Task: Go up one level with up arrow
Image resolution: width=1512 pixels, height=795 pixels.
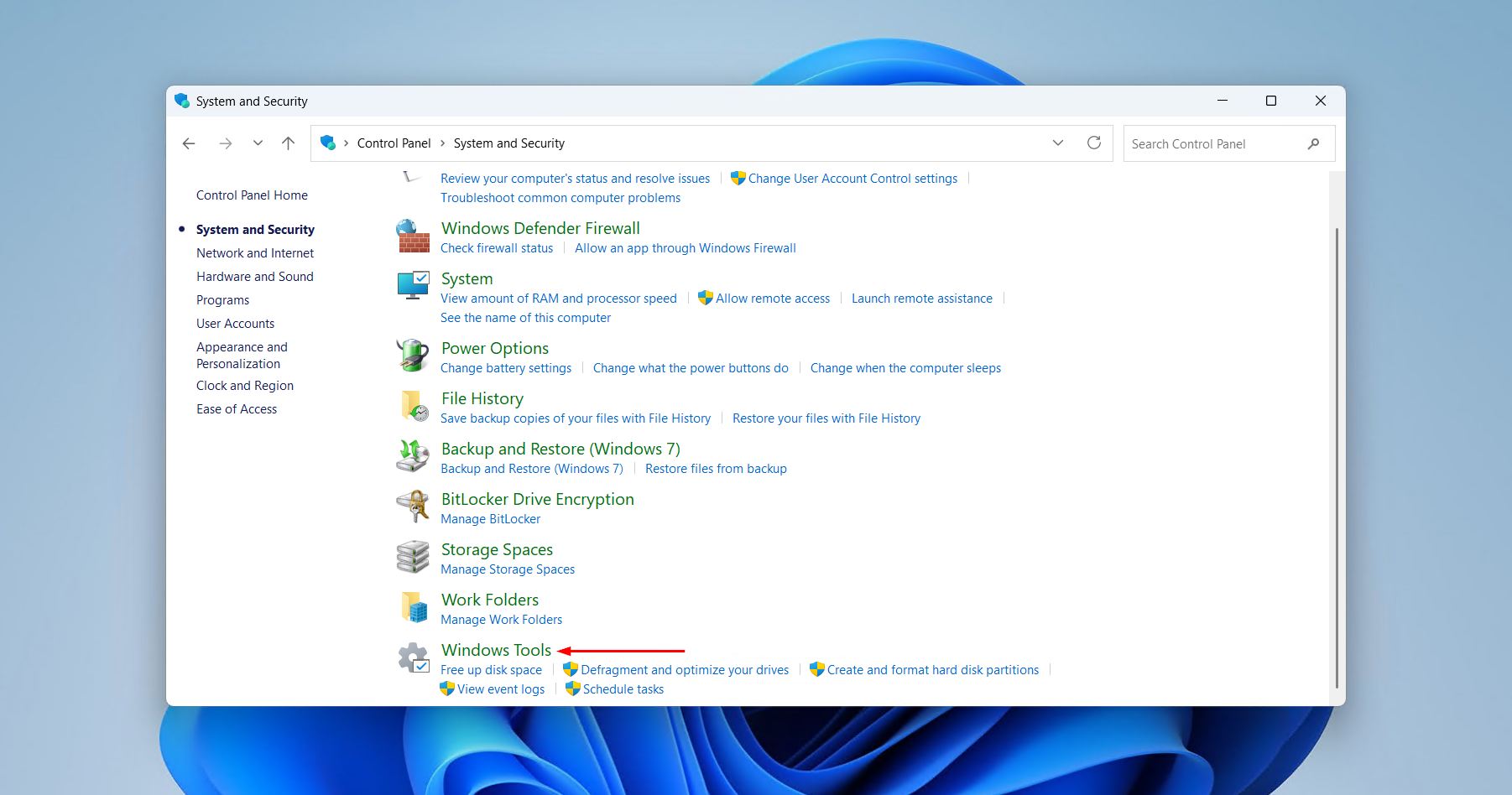Action: pos(288,143)
